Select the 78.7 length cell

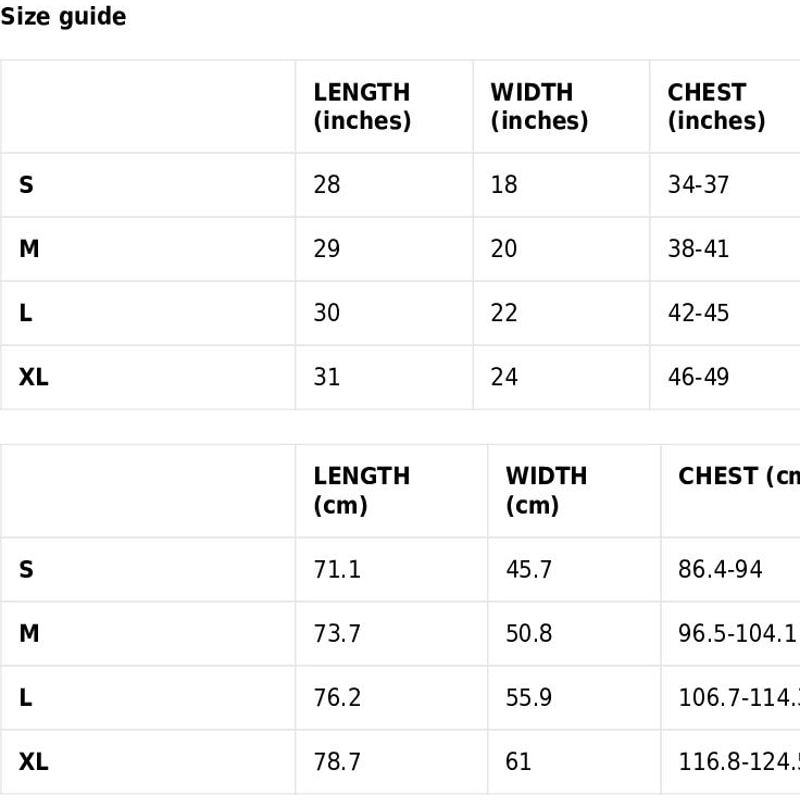(337, 762)
